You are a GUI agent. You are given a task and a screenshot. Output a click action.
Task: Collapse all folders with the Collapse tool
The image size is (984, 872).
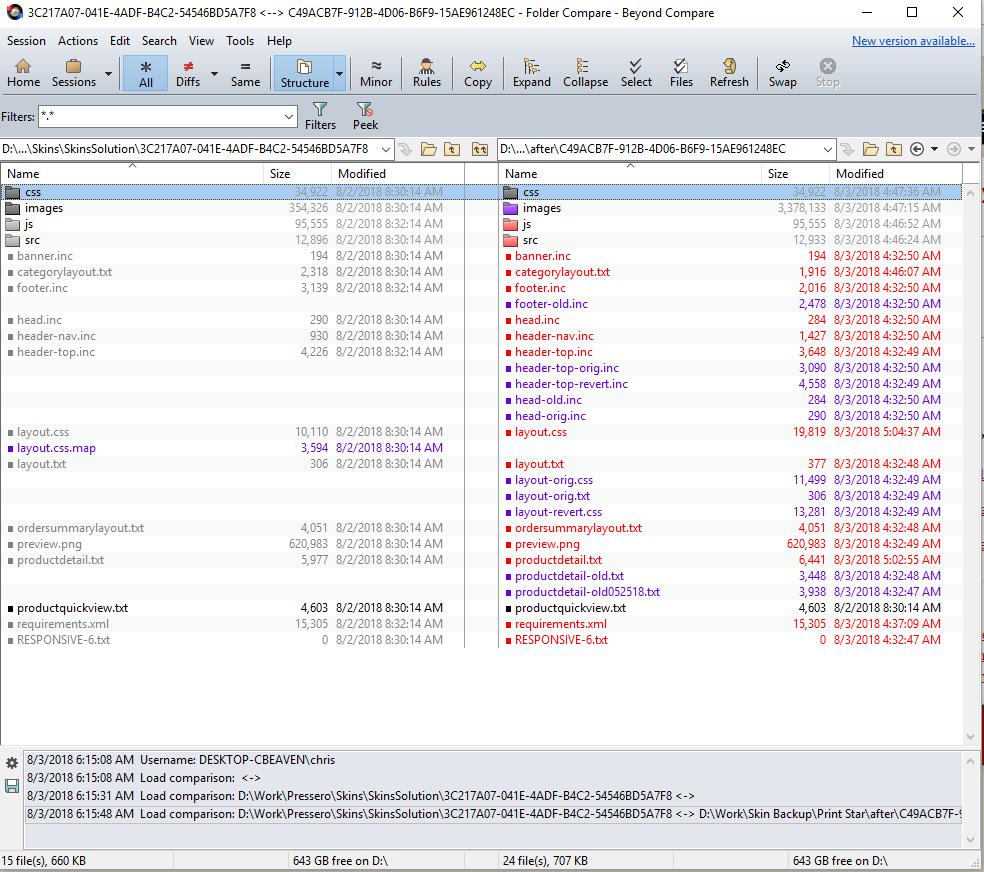586,73
